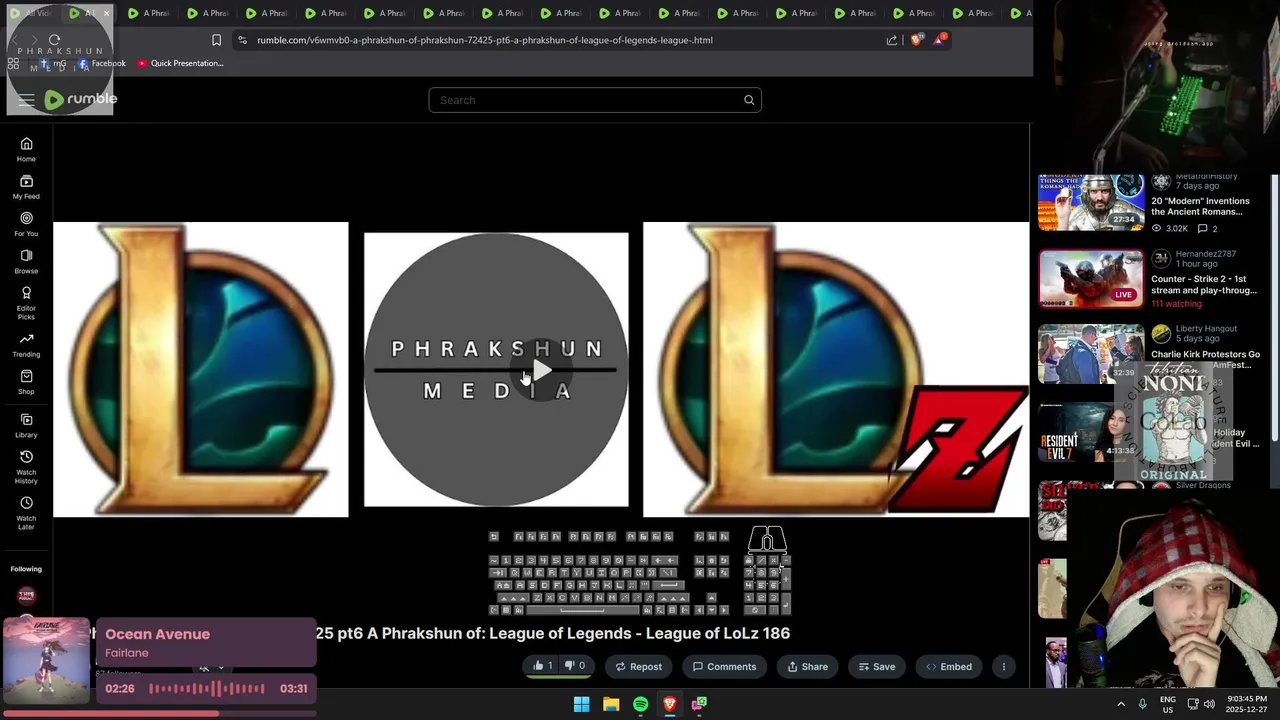Open the three-dot more options menu
Image resolution: width=1280 pixels, height=720 pixels.
click(x=1003, y=666)
